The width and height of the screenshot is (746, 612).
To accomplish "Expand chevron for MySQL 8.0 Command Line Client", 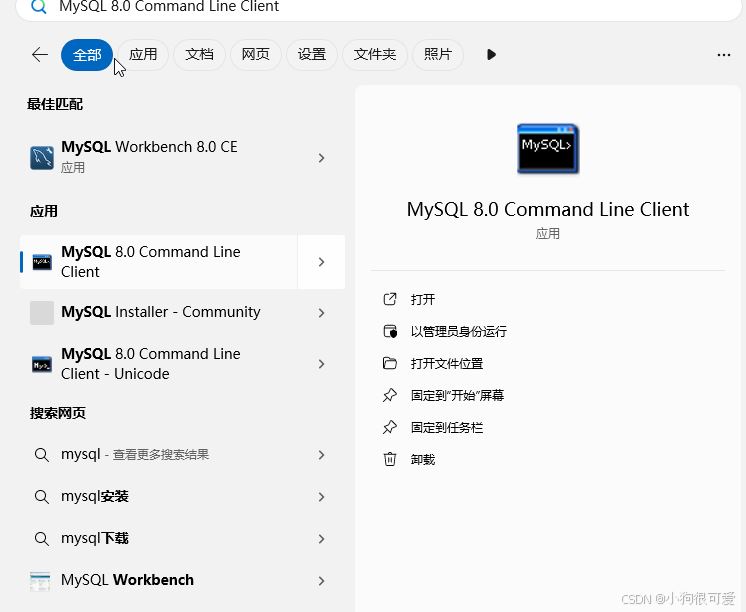I will pyautogui.click(x=322, y=262).
